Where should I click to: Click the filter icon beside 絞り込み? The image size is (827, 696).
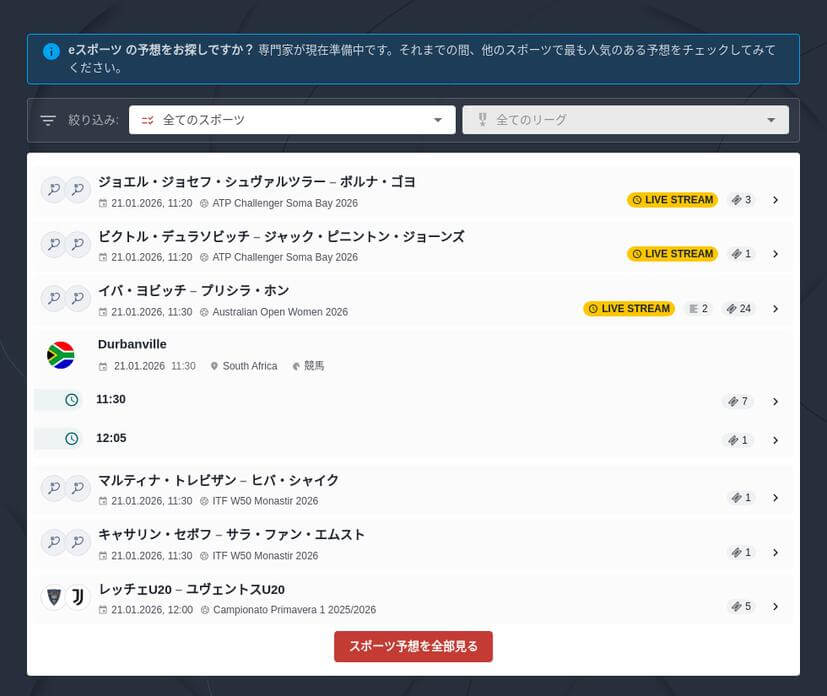pyautogui.click(x=47, y=120)
